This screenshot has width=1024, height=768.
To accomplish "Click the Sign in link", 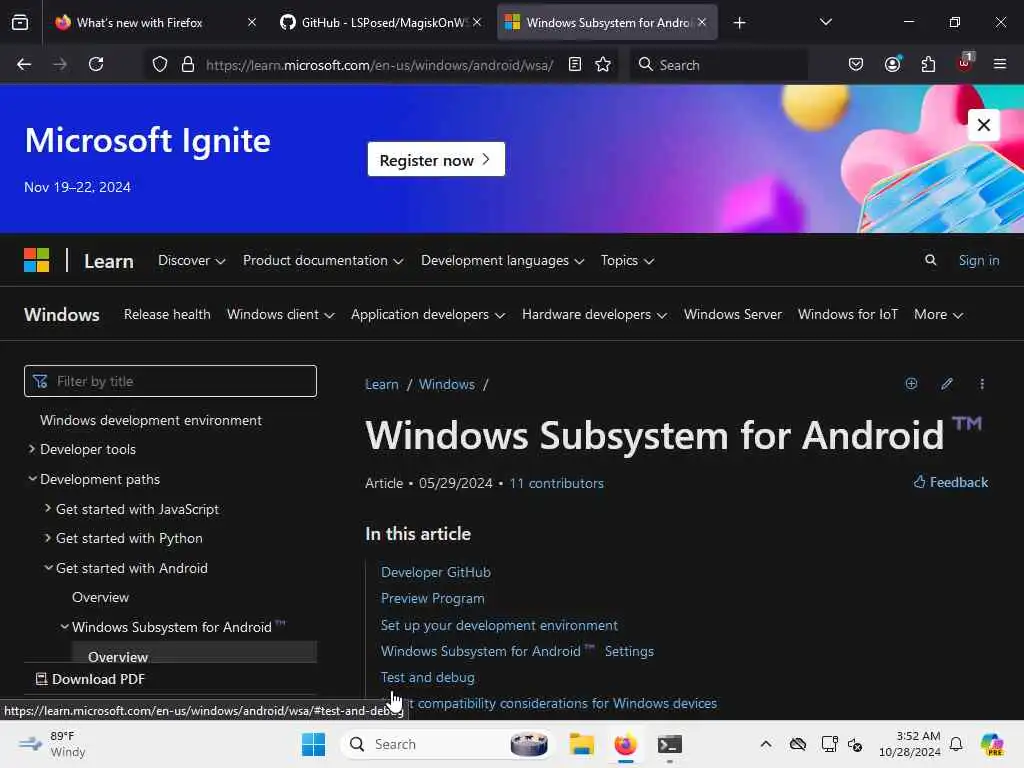I will pos(978,260).
